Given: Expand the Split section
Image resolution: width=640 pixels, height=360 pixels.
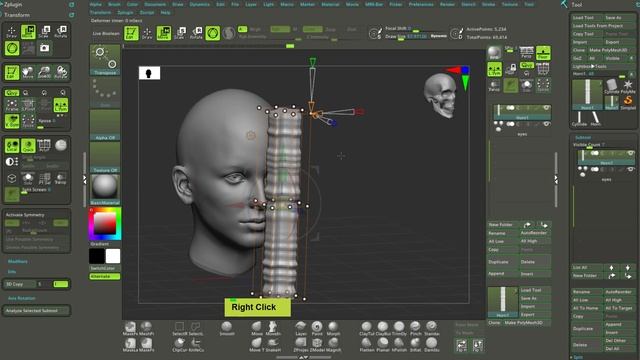Looking at the screenshot, I should 578,357.
